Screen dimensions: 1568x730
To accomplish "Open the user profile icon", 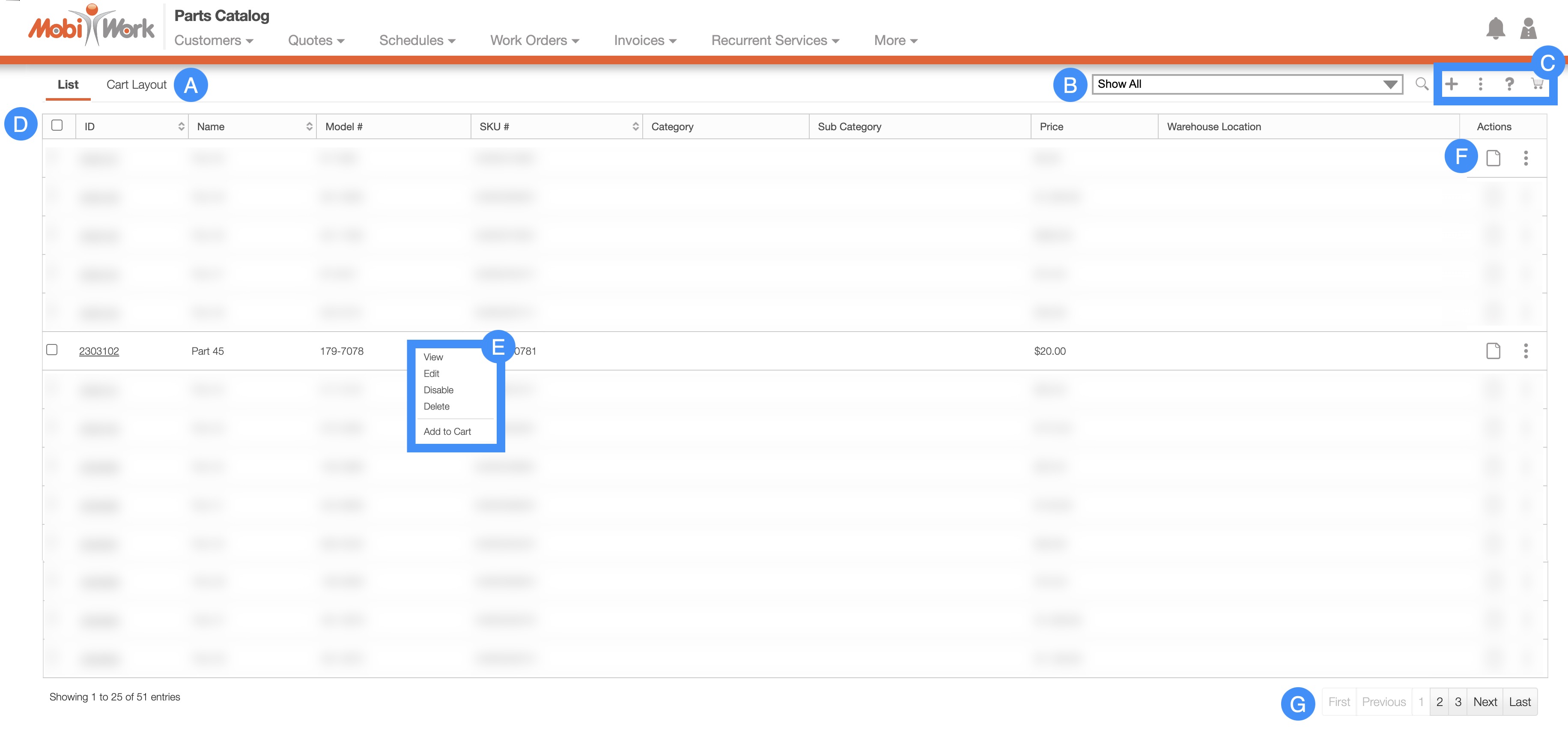I will point(1528,29).
